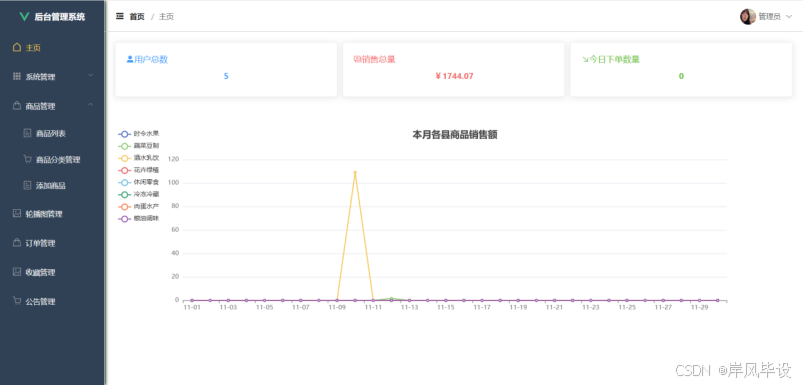Toggle the 蔬菜豆制 legend series
Image resolution: width=803 pixels, height=386 pixels.
tap(138, 146)
